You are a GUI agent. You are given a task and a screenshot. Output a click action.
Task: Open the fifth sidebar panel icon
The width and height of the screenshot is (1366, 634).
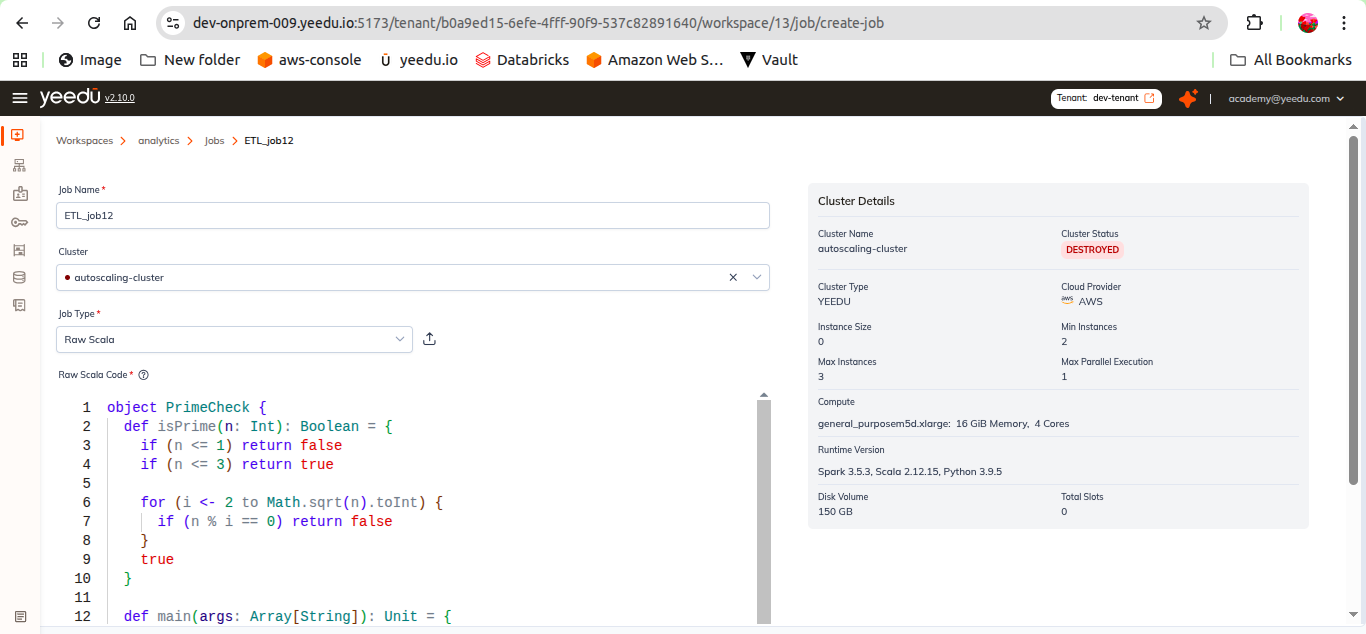click(x=19, y=249)
